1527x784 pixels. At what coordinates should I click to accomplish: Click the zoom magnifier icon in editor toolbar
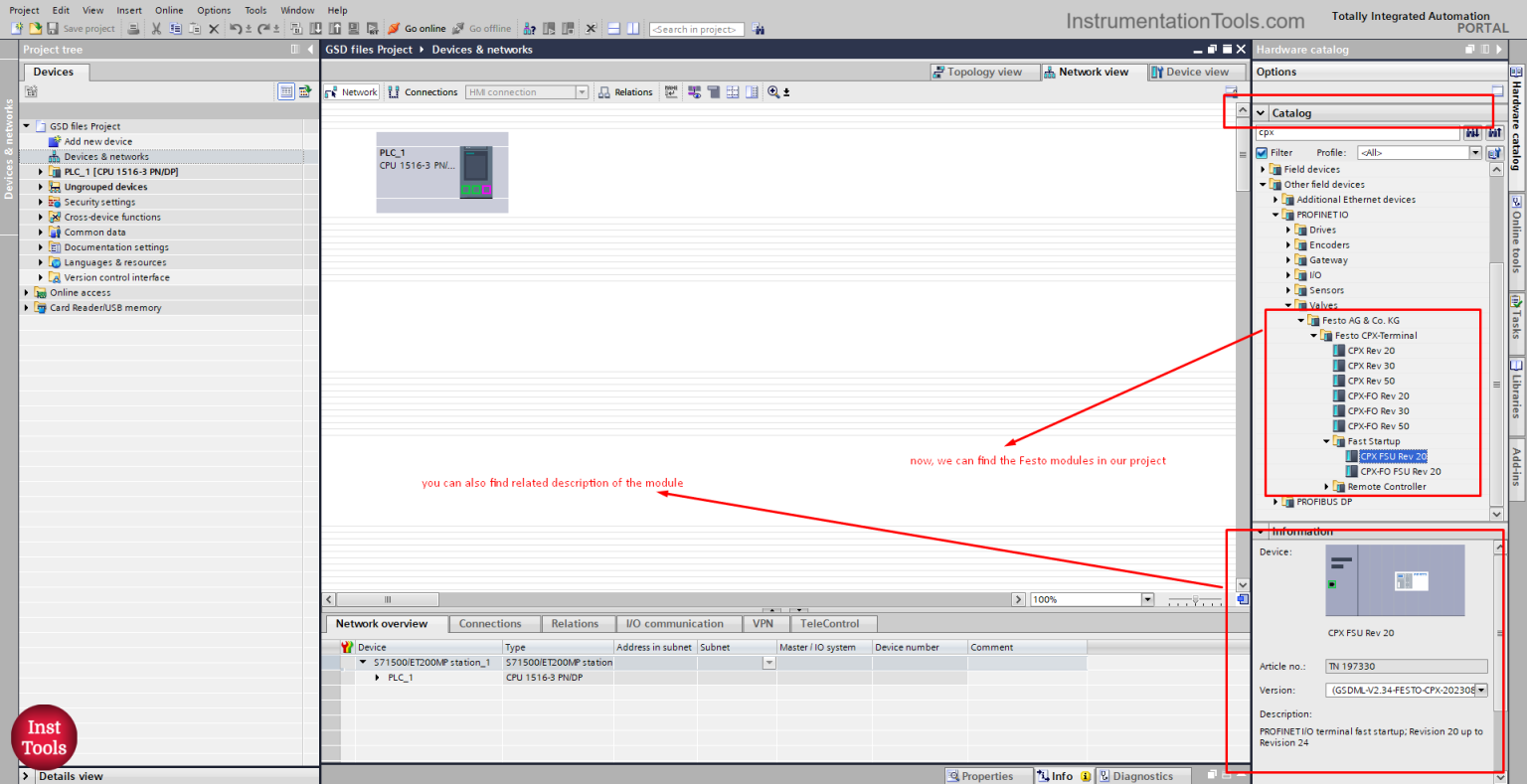(774, 91)
